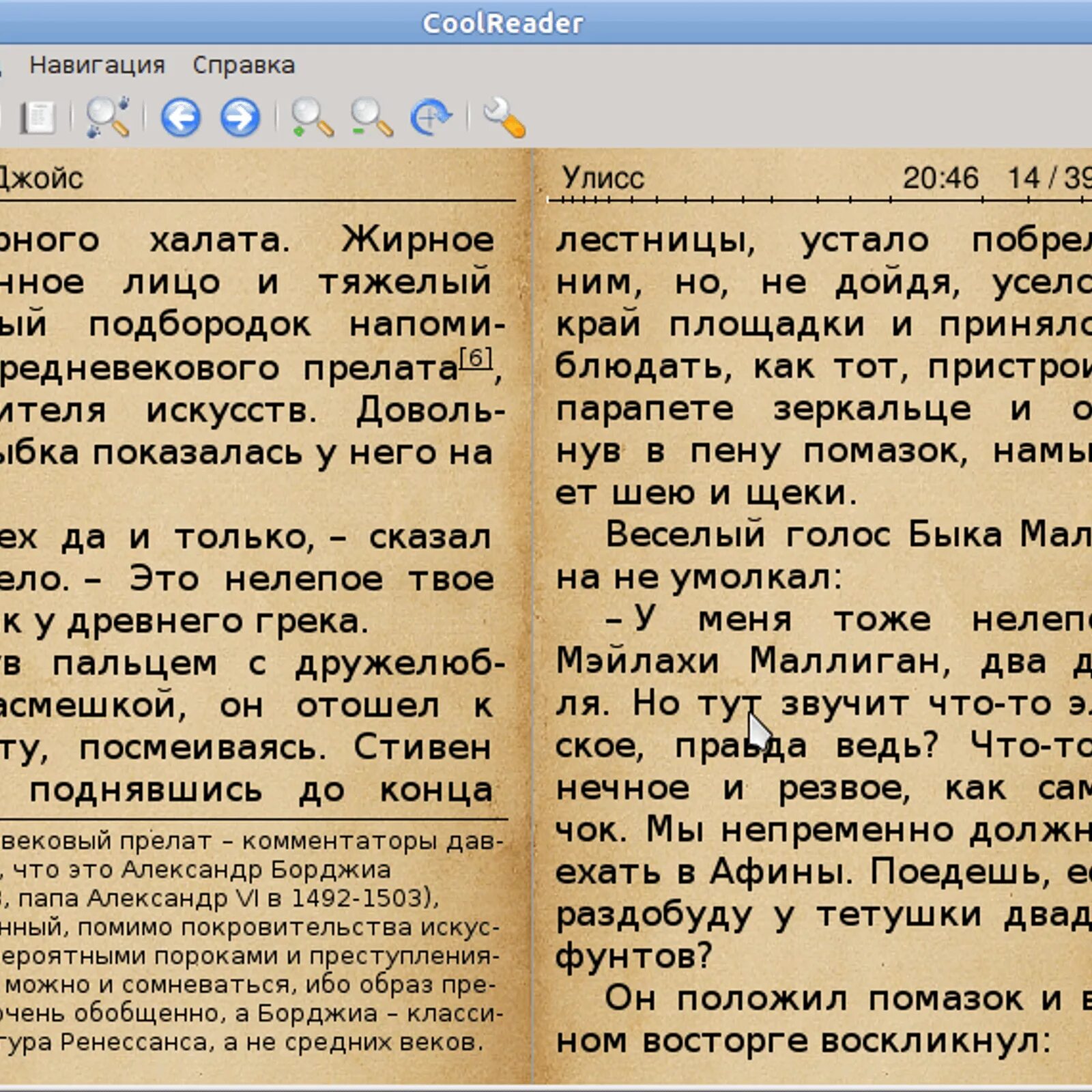This screenshot has width=1092, height=1092.
Task: Click the reading position bar under Улисс
Action: [x=819, y=200]
